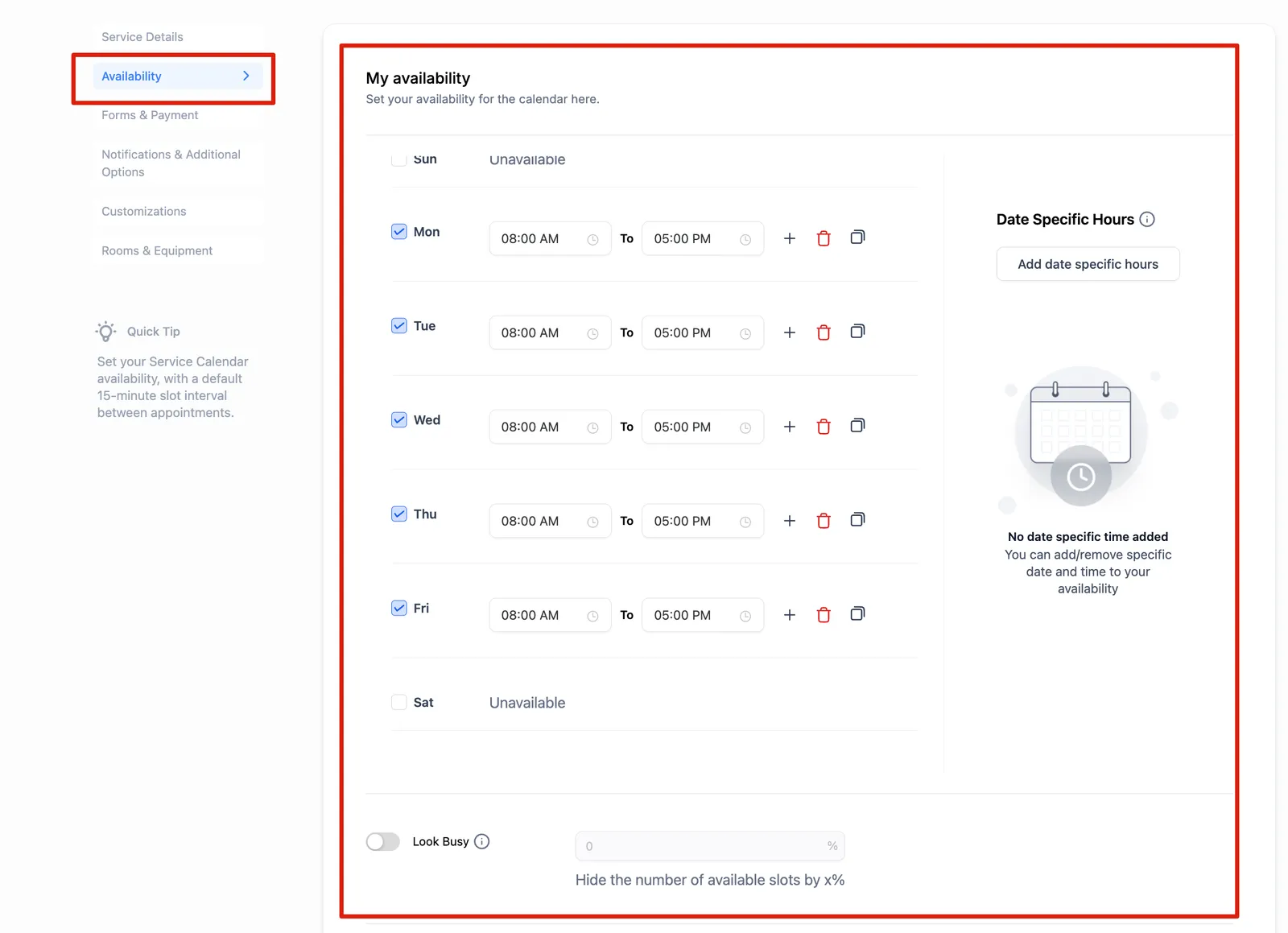Delete Wednesday's time slot
Image resolution: width=1288 pixels, height=933 pixels.
(x=824, y=427)
